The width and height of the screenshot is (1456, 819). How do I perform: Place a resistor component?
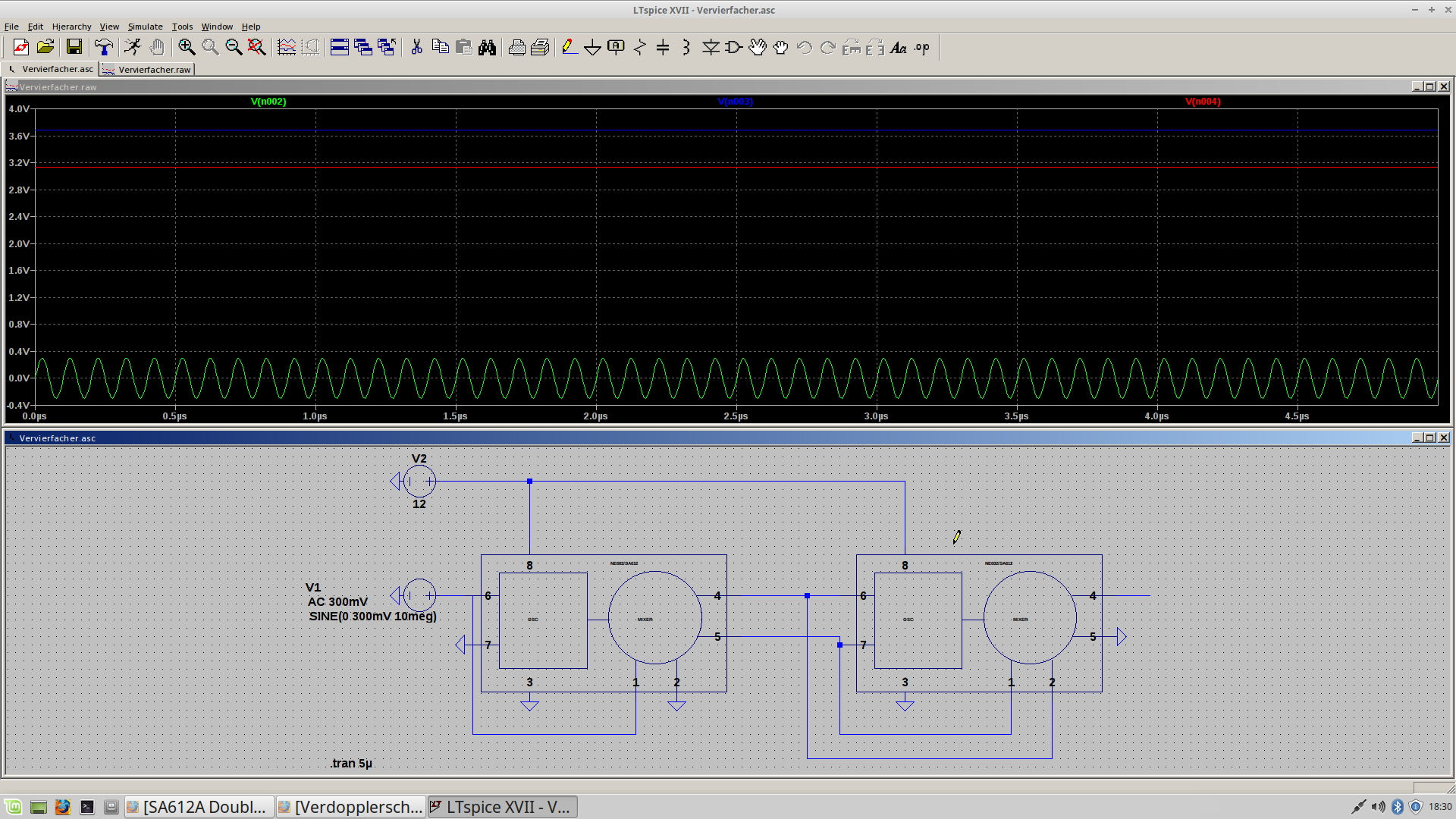[640, 47]
